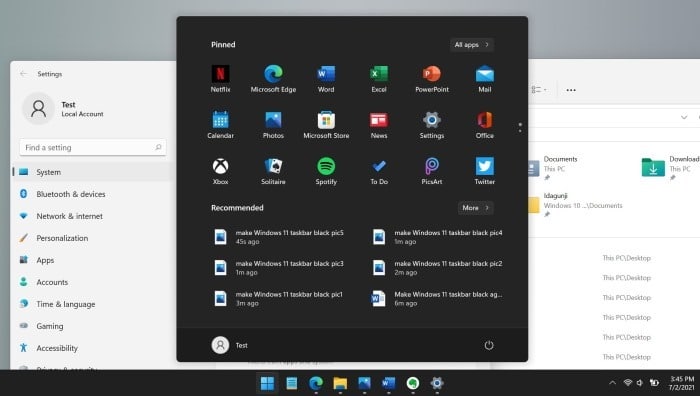The image size is (700, 396).
Task: Open the Mail app
Action: pyautogui.click(x=484, y=79)
